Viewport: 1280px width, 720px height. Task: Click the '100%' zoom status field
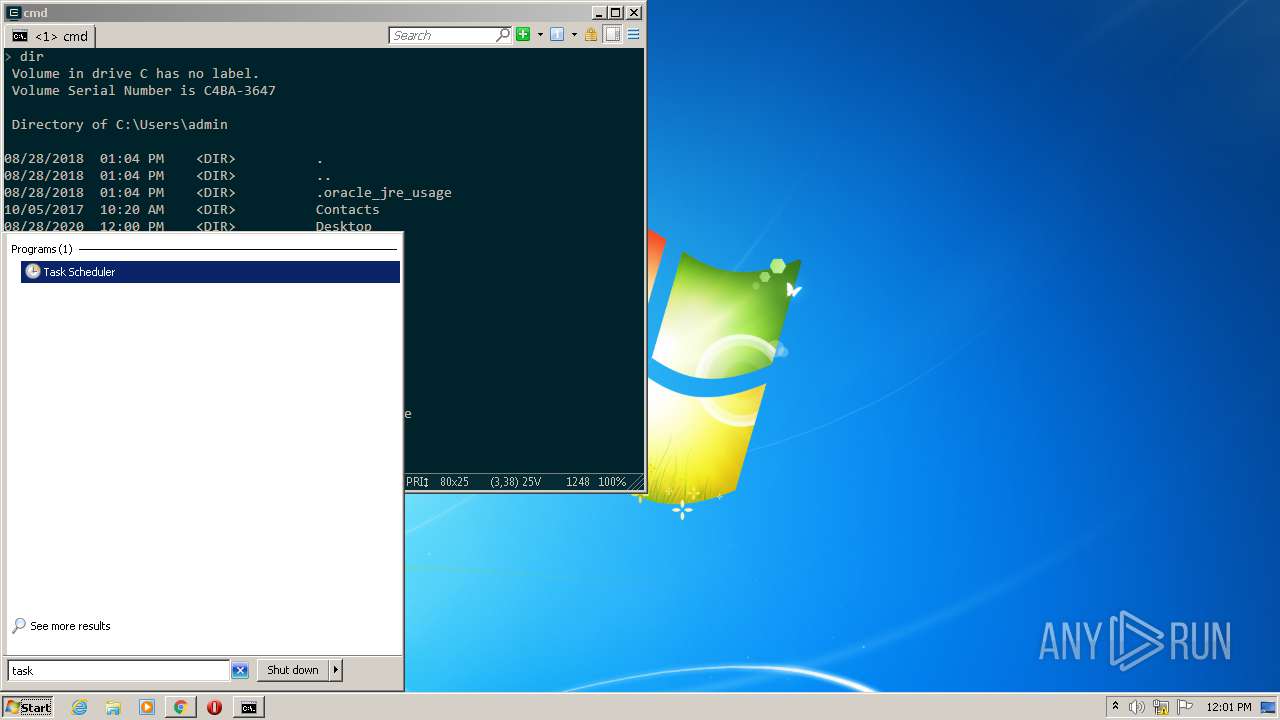coord(612,481)
